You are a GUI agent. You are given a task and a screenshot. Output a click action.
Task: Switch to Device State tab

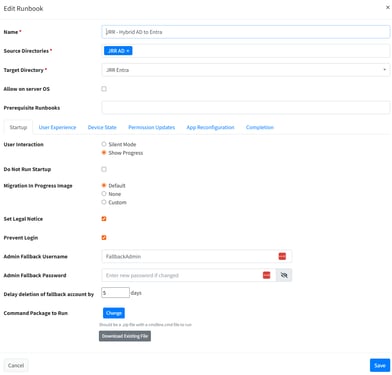click(x=102, y=127)
